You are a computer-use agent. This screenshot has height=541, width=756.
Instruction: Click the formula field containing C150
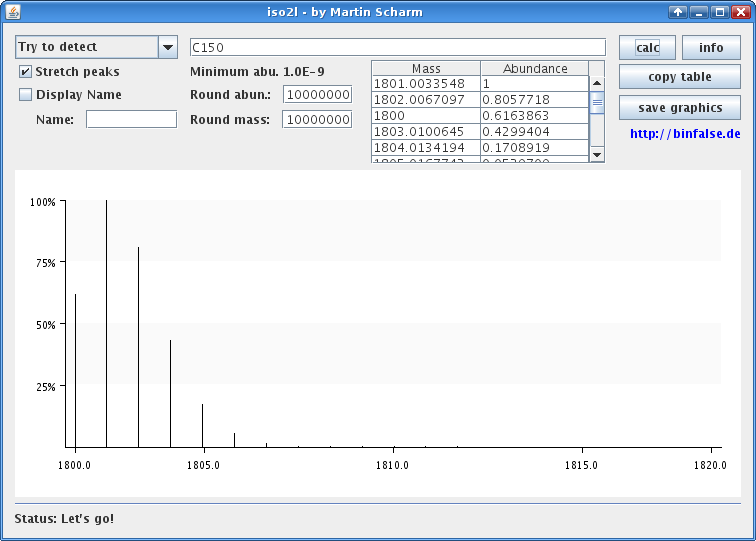[x=397, y=47]
